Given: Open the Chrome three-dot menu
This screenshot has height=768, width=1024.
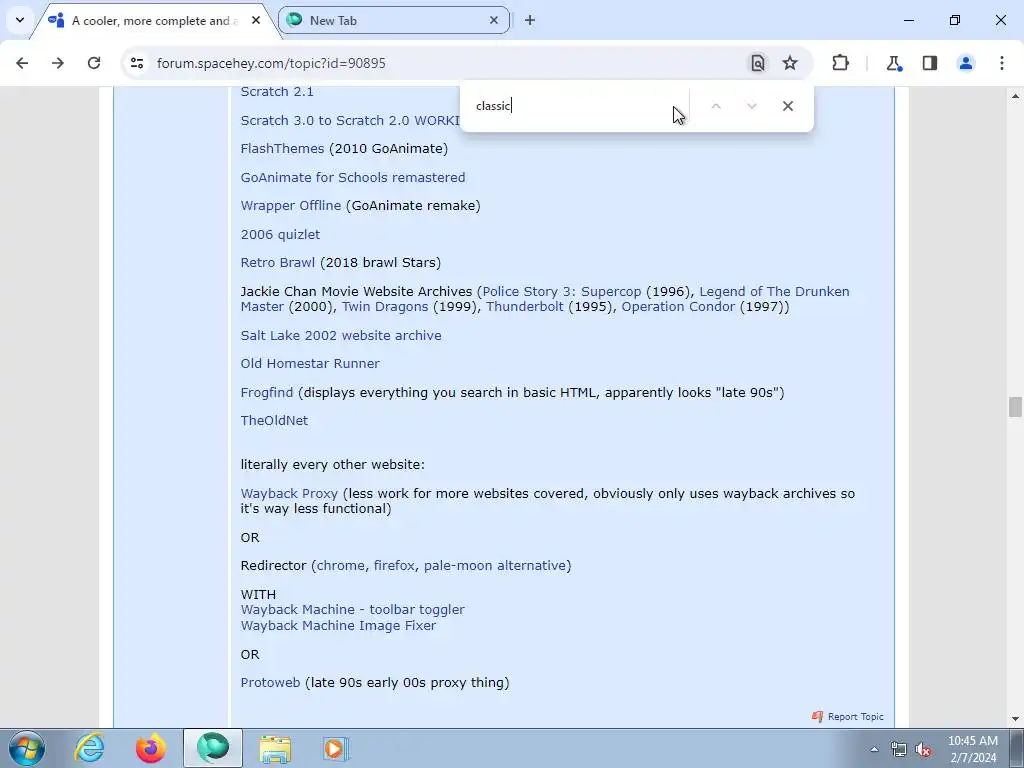Looking at the screenshot, I should click(x=1002, y=63).
